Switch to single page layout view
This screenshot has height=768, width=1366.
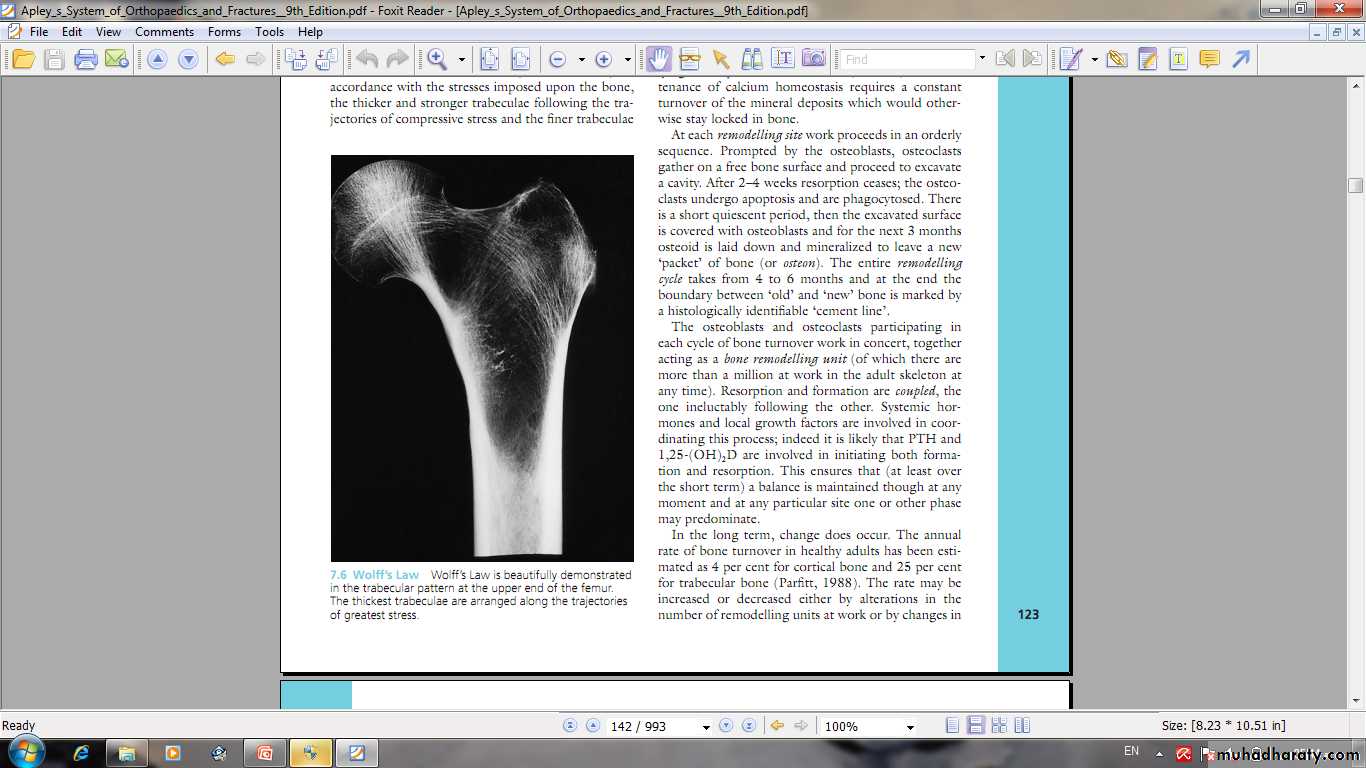coord(953,726)
